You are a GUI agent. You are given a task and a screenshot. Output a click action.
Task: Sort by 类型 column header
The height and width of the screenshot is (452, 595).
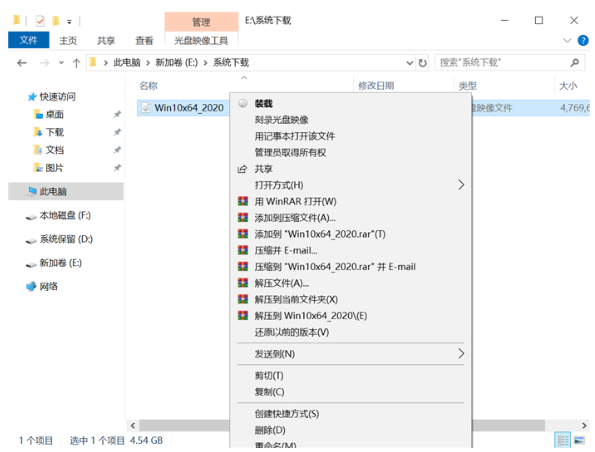coord(468,86)
